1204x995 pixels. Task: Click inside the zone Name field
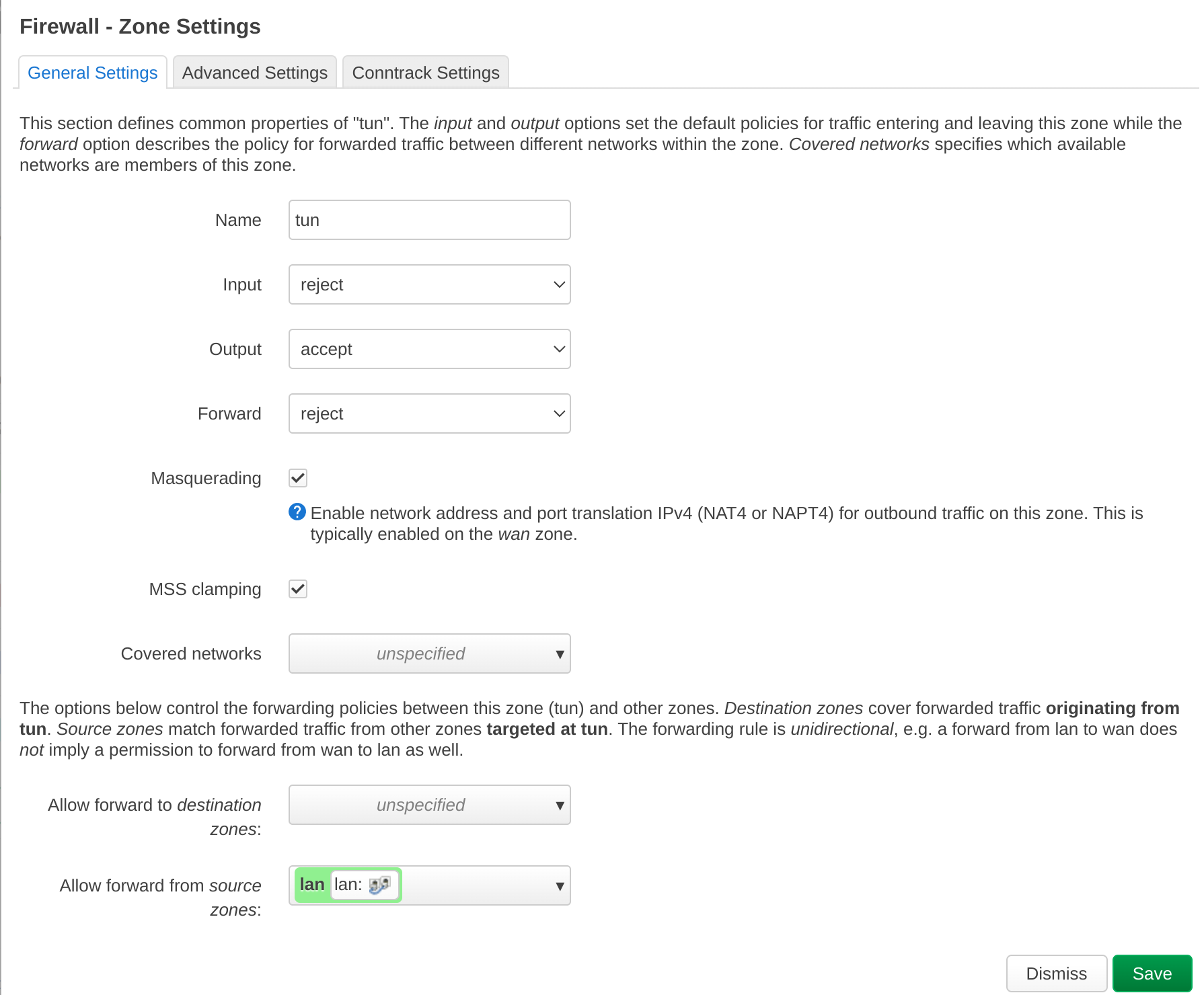coord(429,219)
